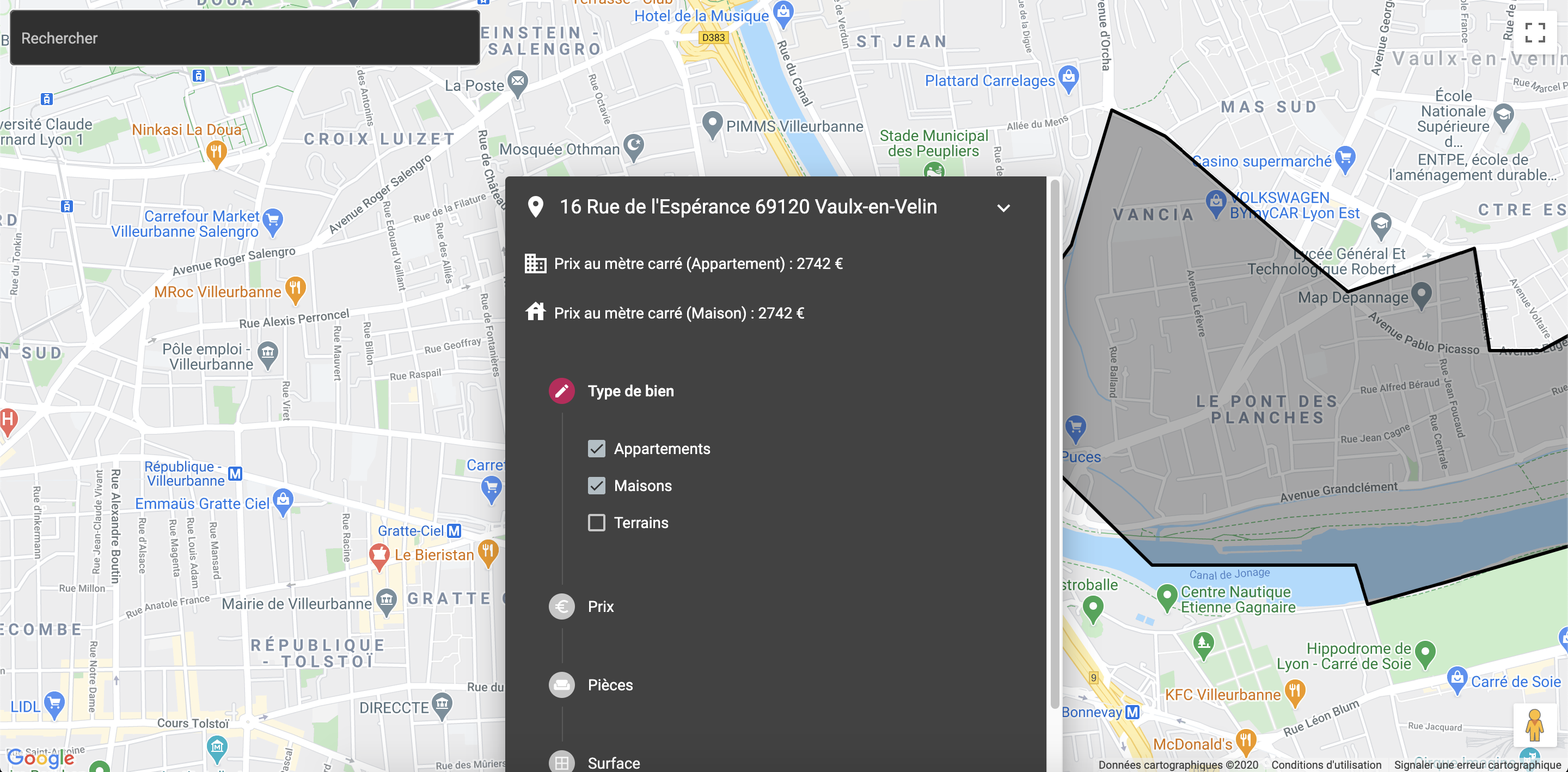1568x772 pixels.
Task: Click the Surface grid step icon
Action: (x=561, y=762)
